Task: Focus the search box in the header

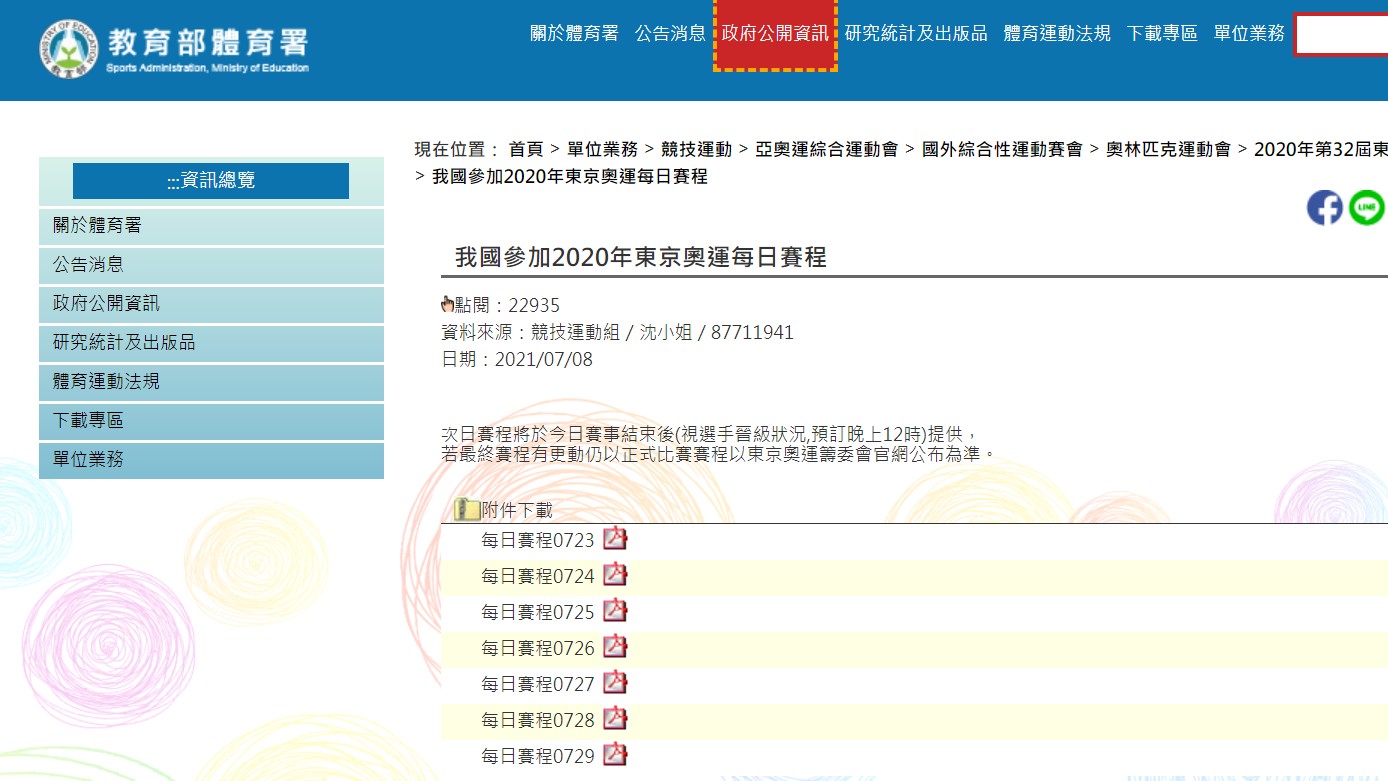Action: pyautogui.click(x=1341, y=35)
